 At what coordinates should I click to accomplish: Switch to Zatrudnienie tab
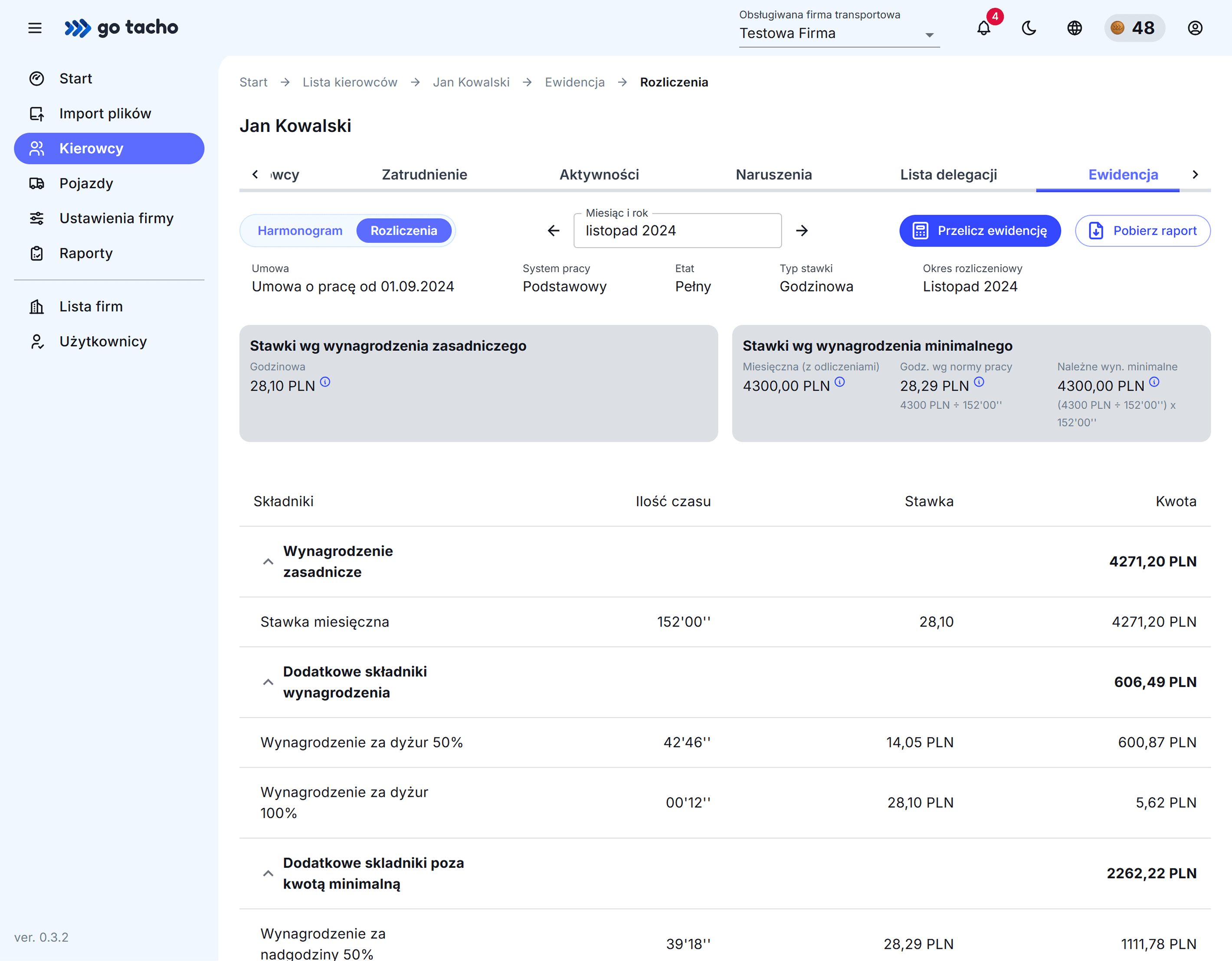point(424,175)
